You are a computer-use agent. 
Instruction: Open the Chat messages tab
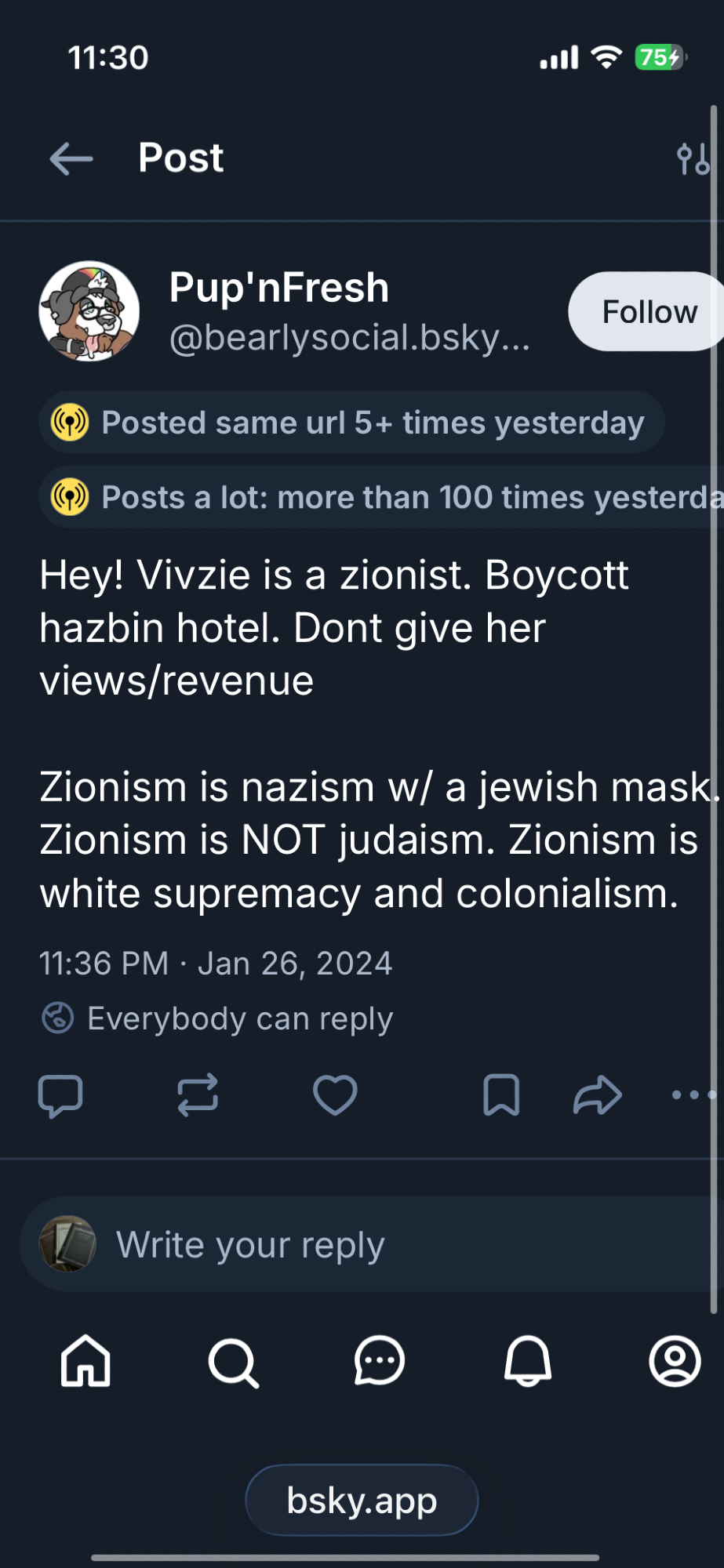click(x=380, y=1361)
